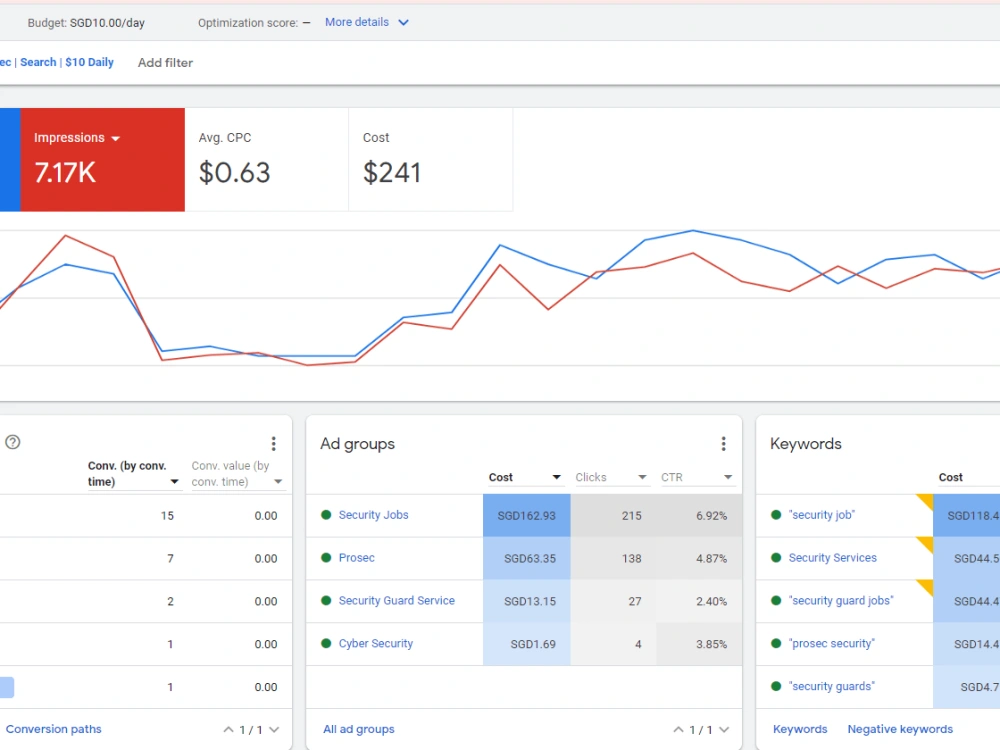Click yellow corner flag on Security Services cost
This screenshot has width=1000, height=750.
click(927, 543)
